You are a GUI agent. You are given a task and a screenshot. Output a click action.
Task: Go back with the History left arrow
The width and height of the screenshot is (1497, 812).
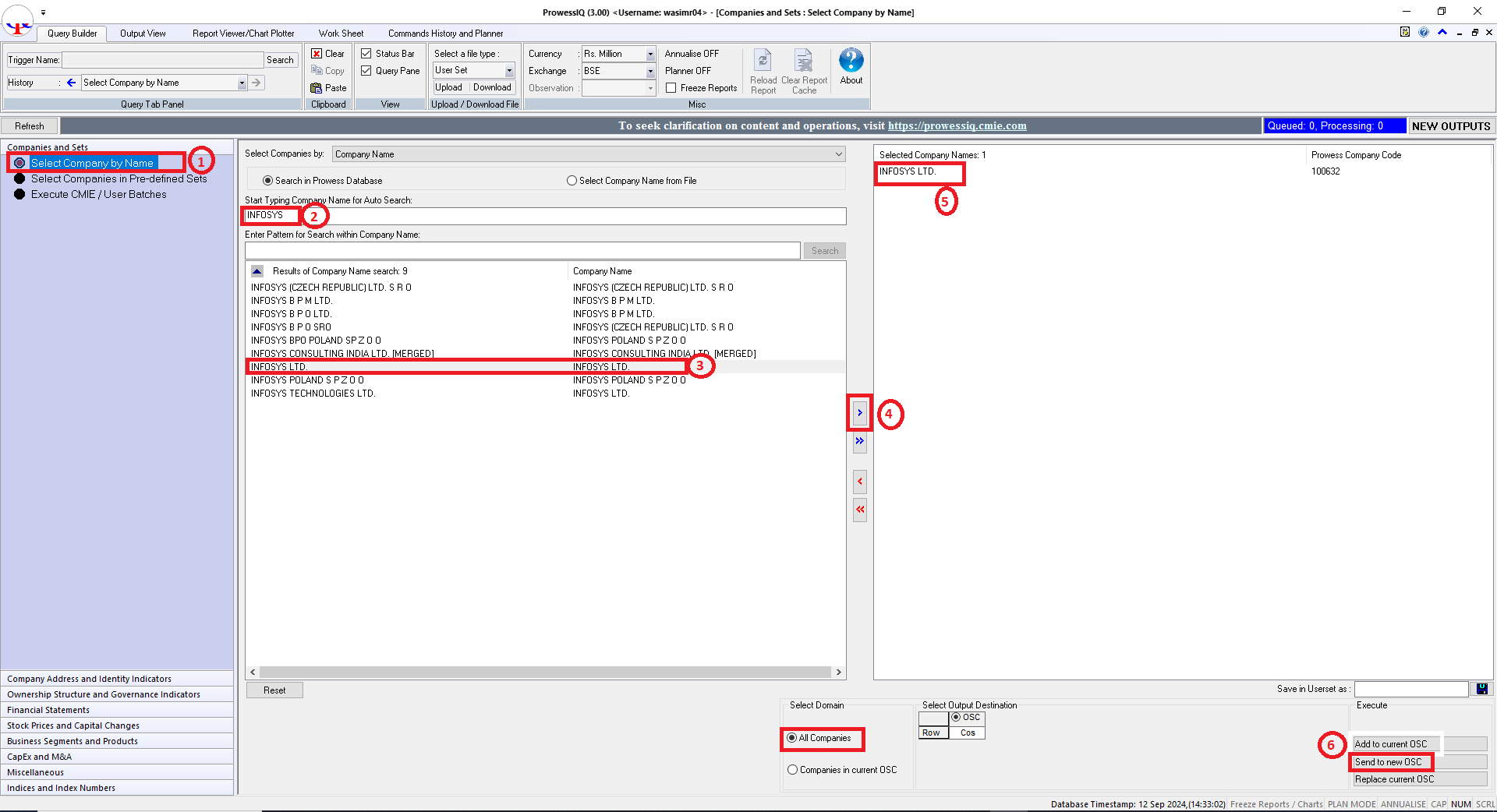[71, 83]
